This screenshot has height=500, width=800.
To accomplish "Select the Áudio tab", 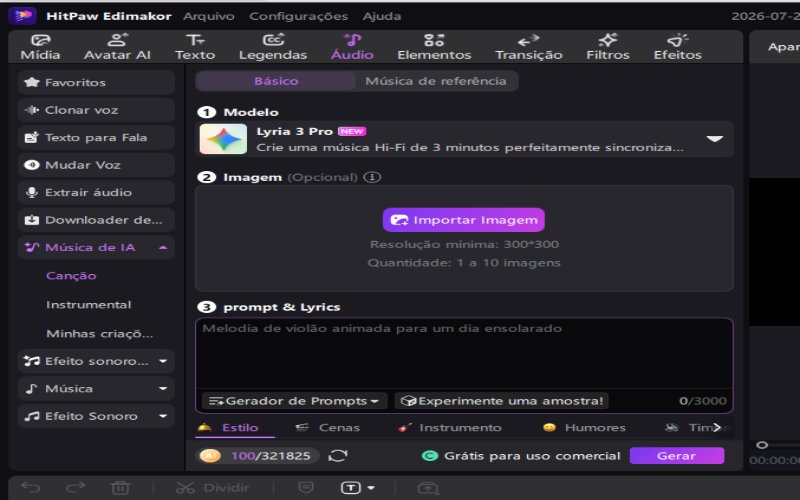I will point(352,47).
